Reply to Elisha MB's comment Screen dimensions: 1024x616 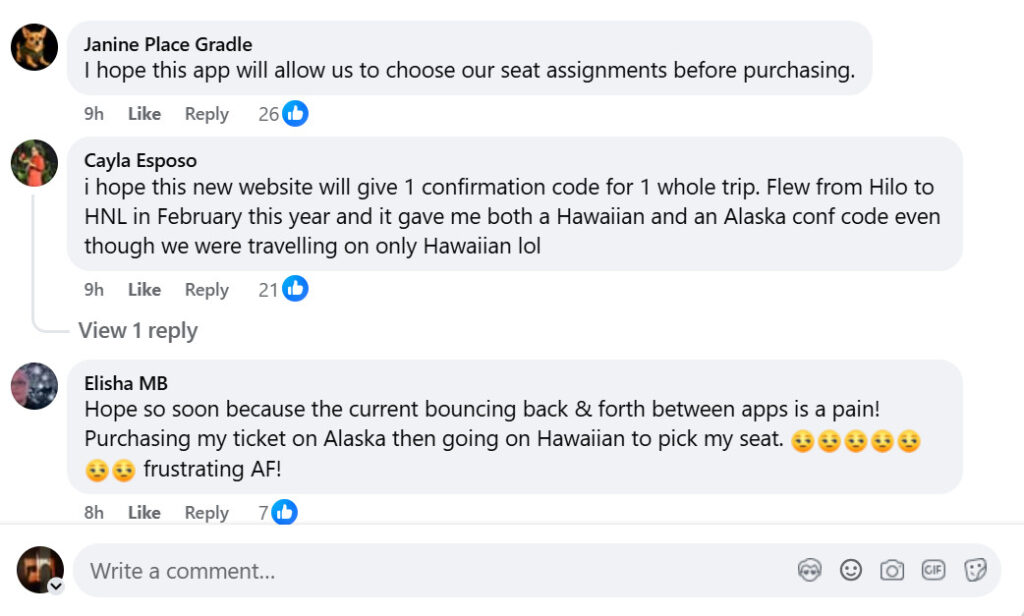(x=207, y=512)
